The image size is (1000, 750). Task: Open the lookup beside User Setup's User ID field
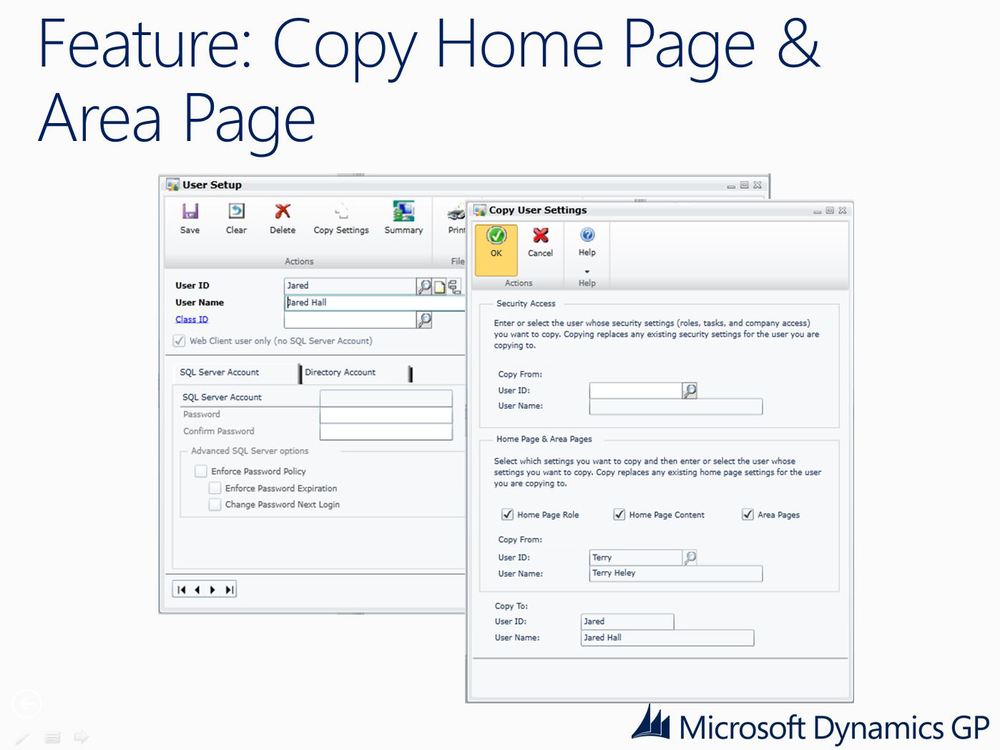tap(424, 286)
